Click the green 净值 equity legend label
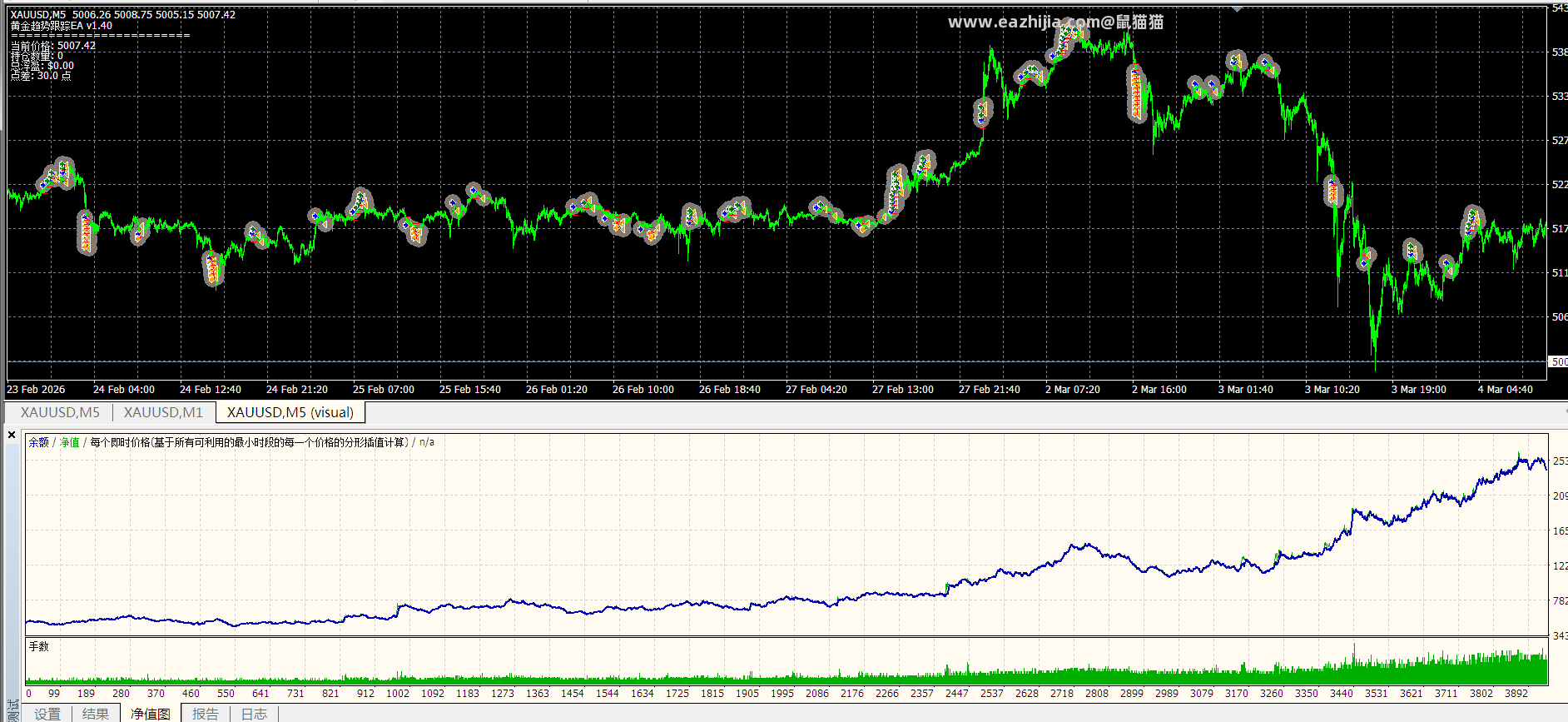Image resolution: width=1568 pixels, height=722 pixels. click(x=70, y=442)
